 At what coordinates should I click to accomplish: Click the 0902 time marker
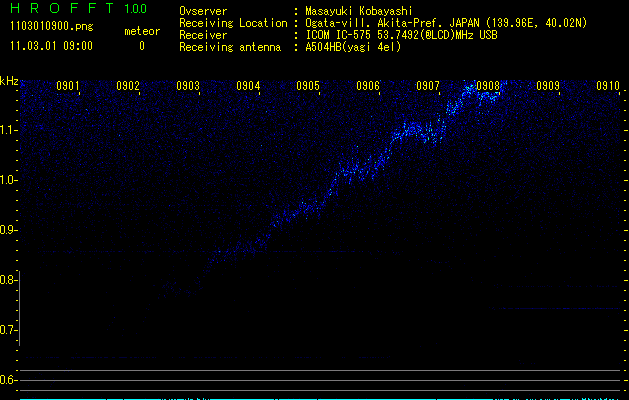(x=128, y=86)
